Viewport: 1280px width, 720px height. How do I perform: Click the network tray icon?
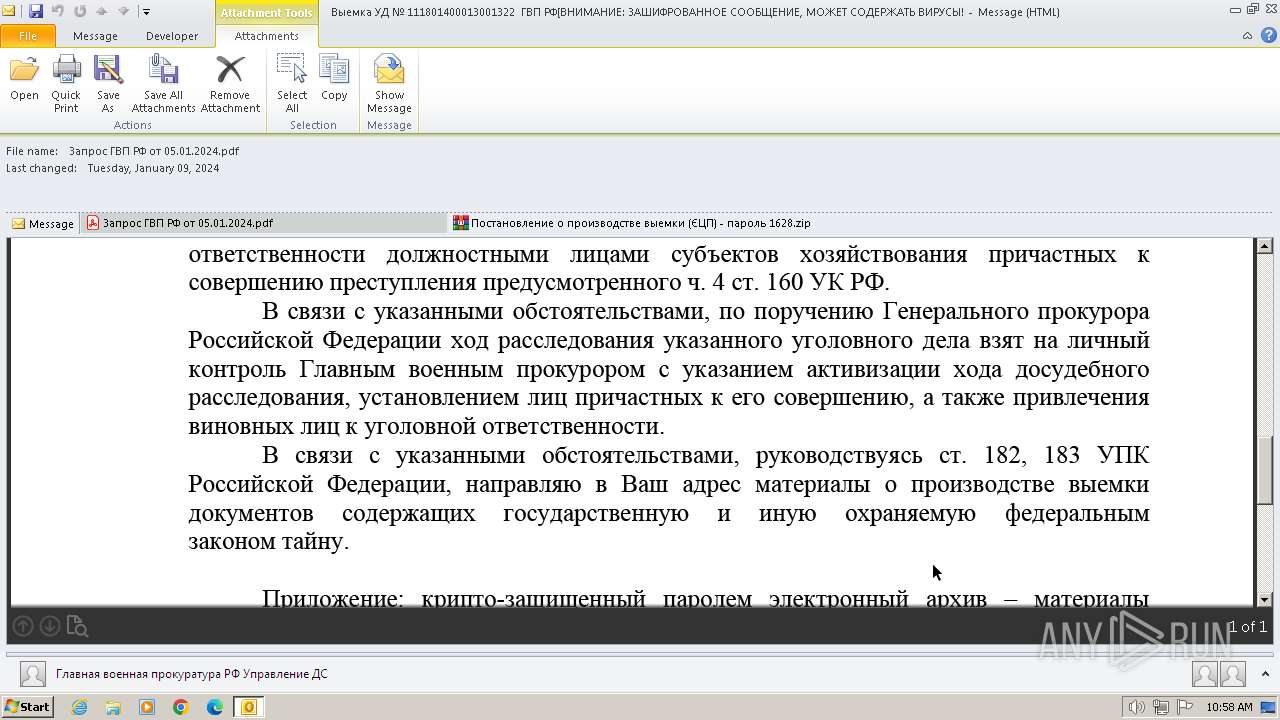(x=1161, y=707)
